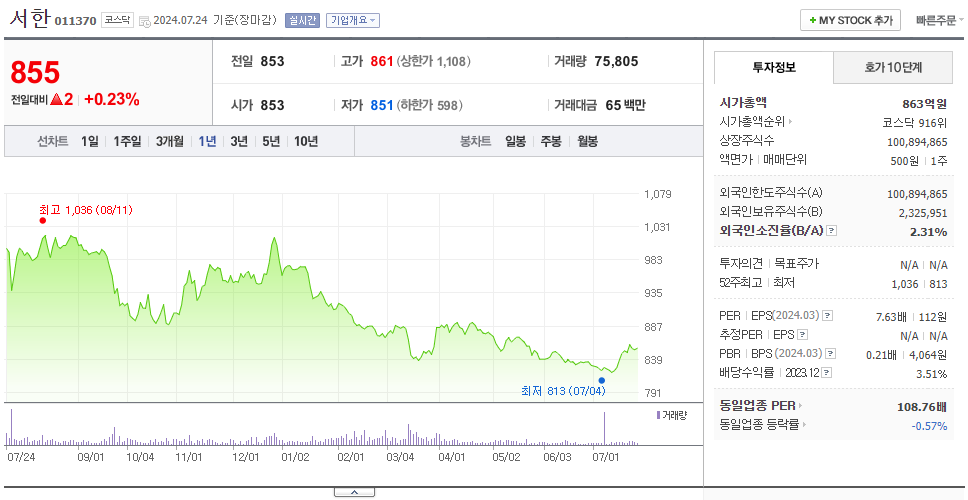
Task: Click help icon next to PBR BPS(2024.03)
Action: tap(832, 354)
